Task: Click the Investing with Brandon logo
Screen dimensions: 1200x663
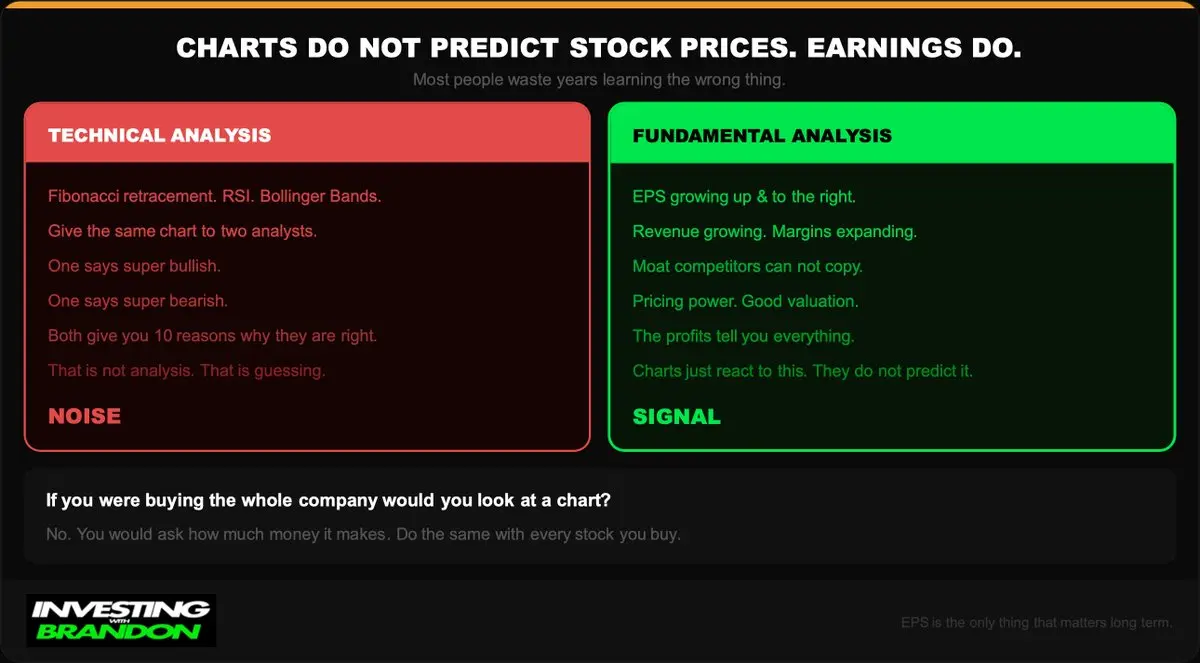Action: [x=121, y=621]
